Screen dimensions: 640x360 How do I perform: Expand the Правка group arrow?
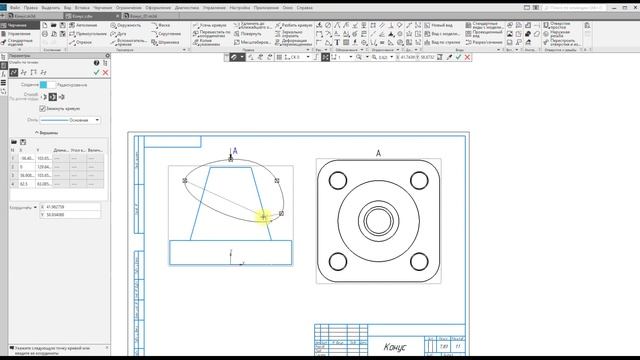[308, 50]
